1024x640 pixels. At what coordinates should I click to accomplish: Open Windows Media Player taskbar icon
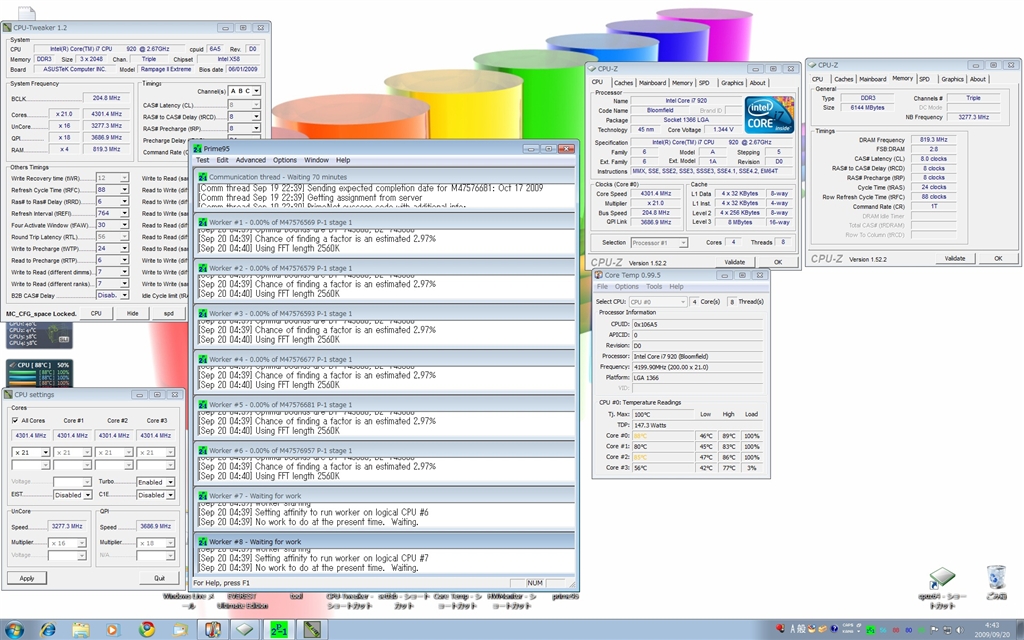point(113,629)
